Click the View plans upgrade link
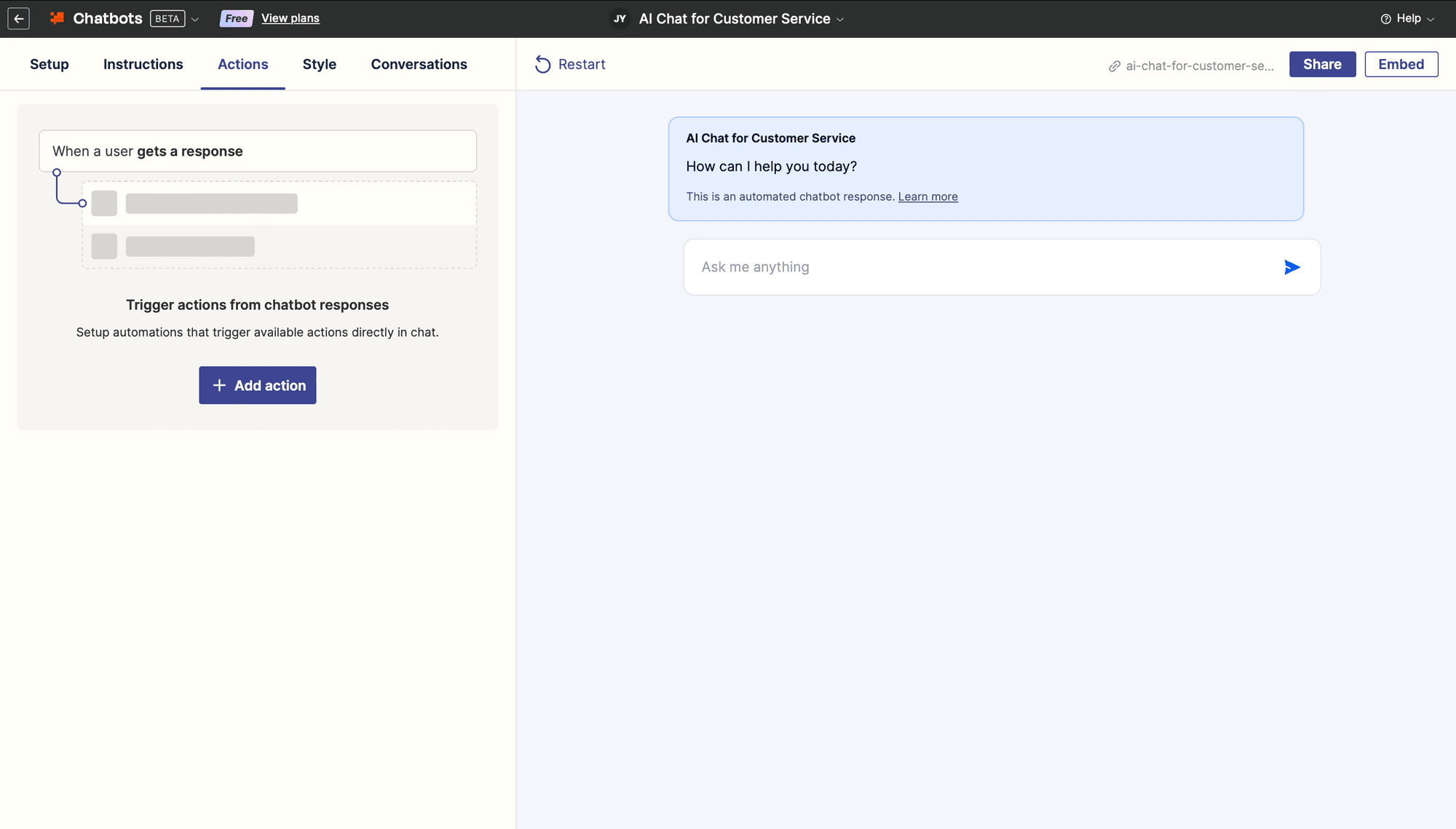1456x829 pixels. pos(290,18)
